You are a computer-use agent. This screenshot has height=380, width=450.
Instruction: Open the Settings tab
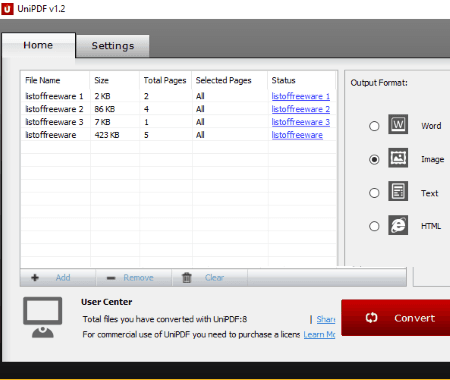[x=113, y=46]
